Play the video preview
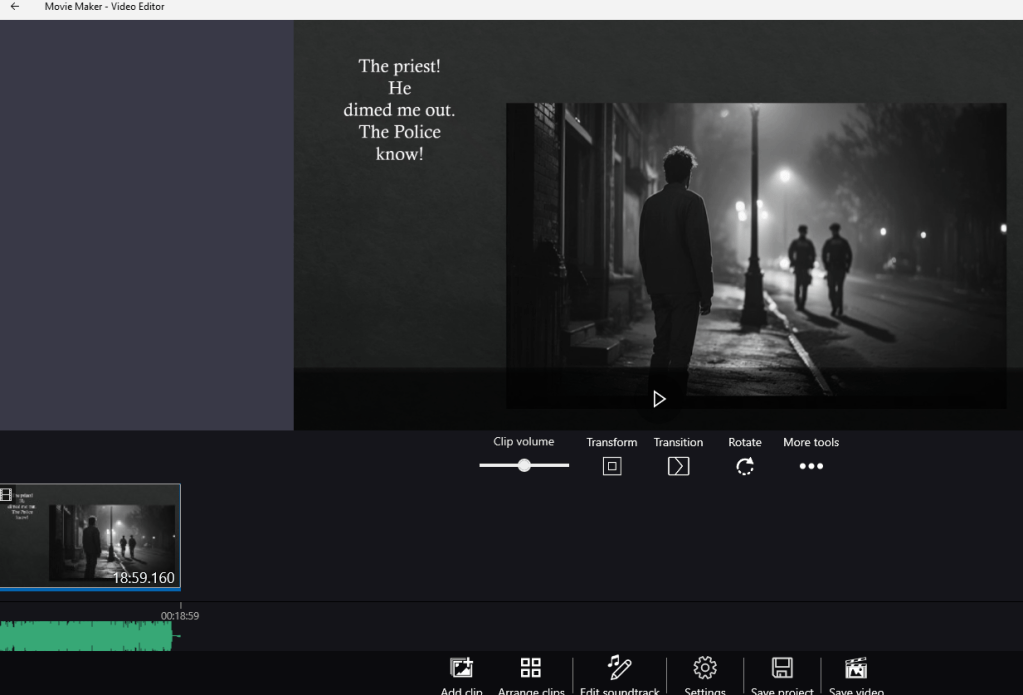1023x695 pixels. 659,399
